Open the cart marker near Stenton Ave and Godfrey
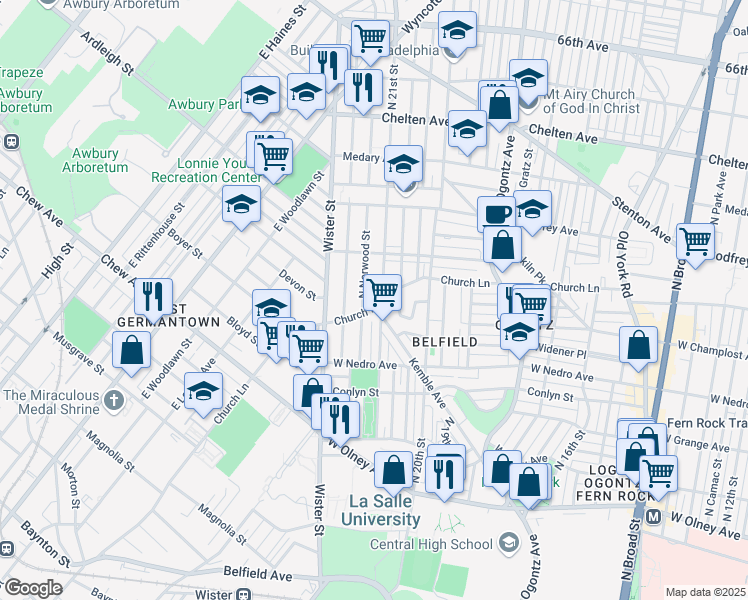This screenshot has width=748, height=600. tap(696, 243)
